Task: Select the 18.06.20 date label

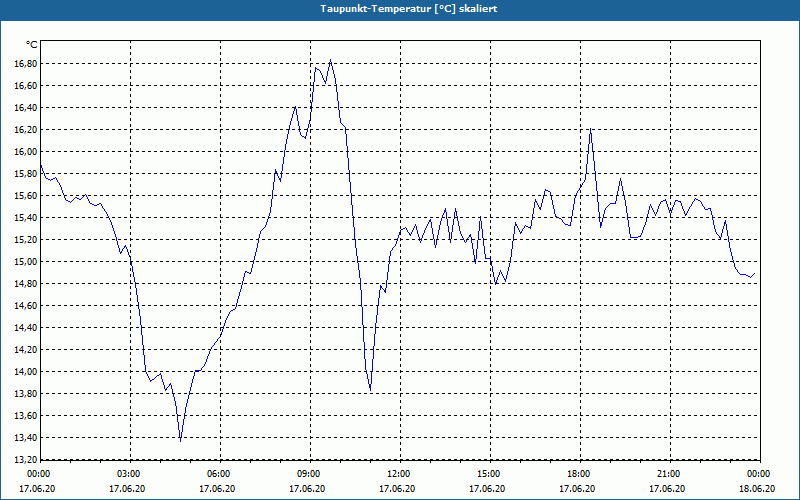Action: [x=757, y=488]
